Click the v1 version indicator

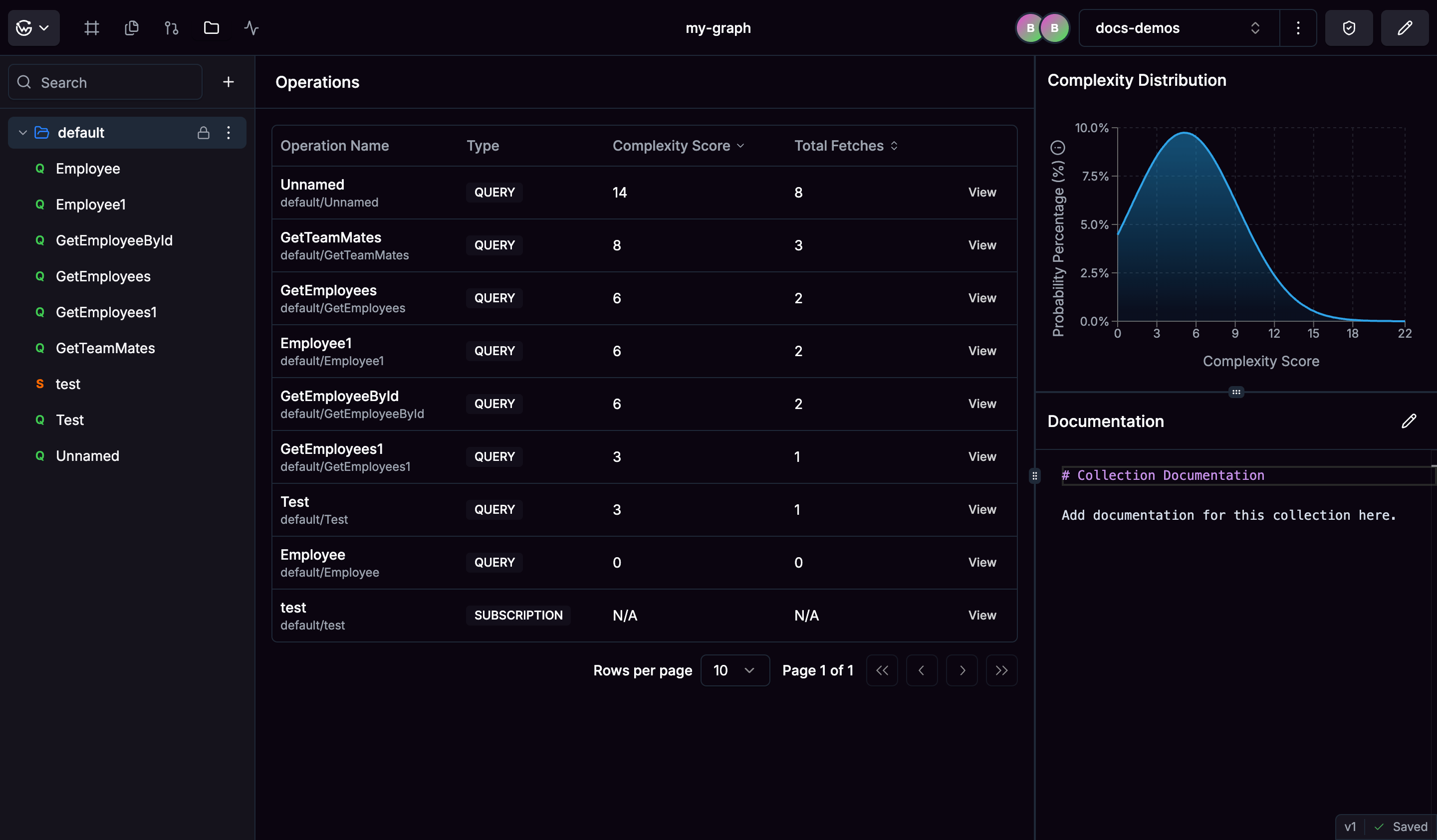[x=1350, y=827]
